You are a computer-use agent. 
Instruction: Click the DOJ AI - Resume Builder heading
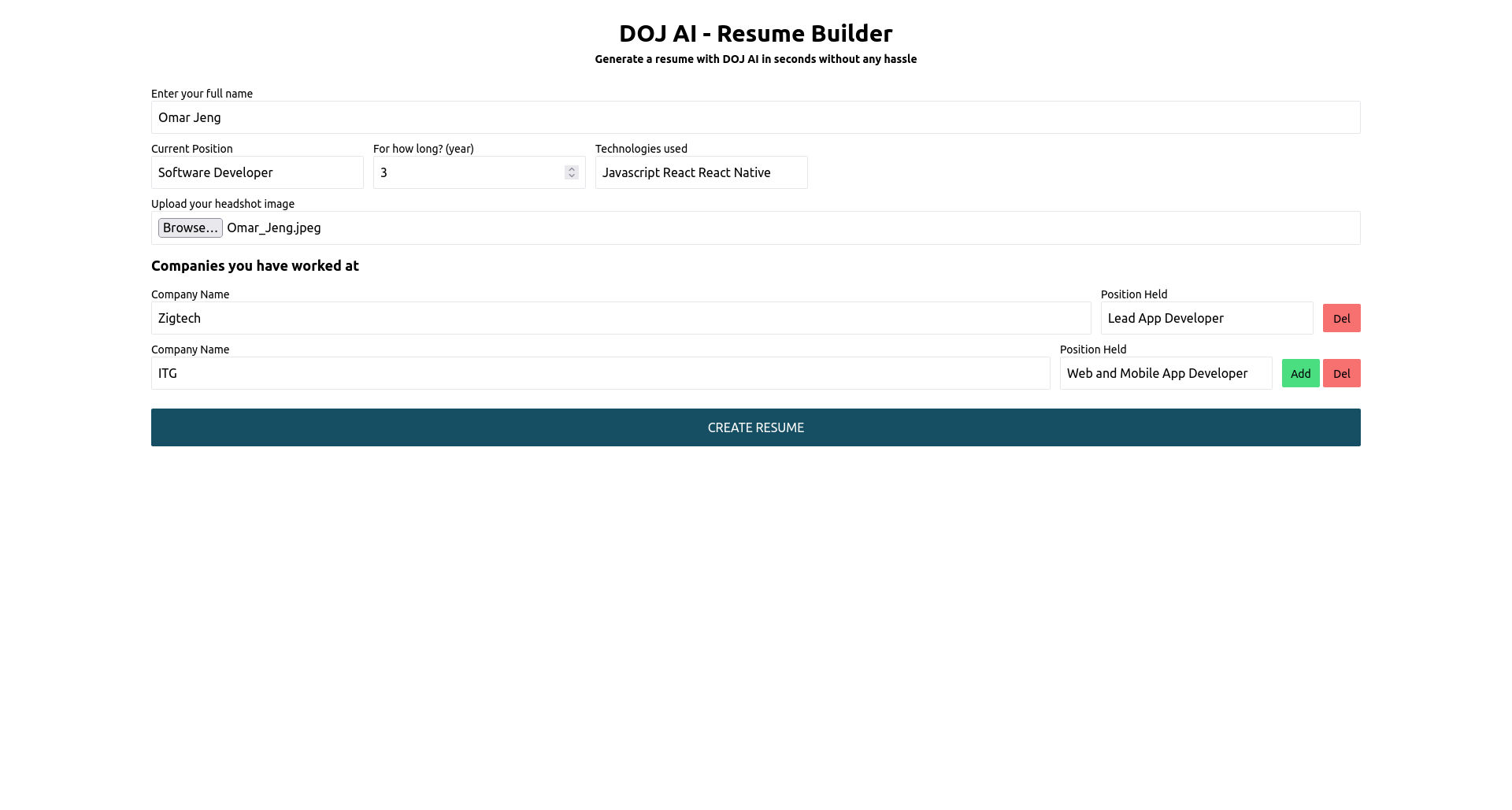pyautogui.click(x=755, y=33)
